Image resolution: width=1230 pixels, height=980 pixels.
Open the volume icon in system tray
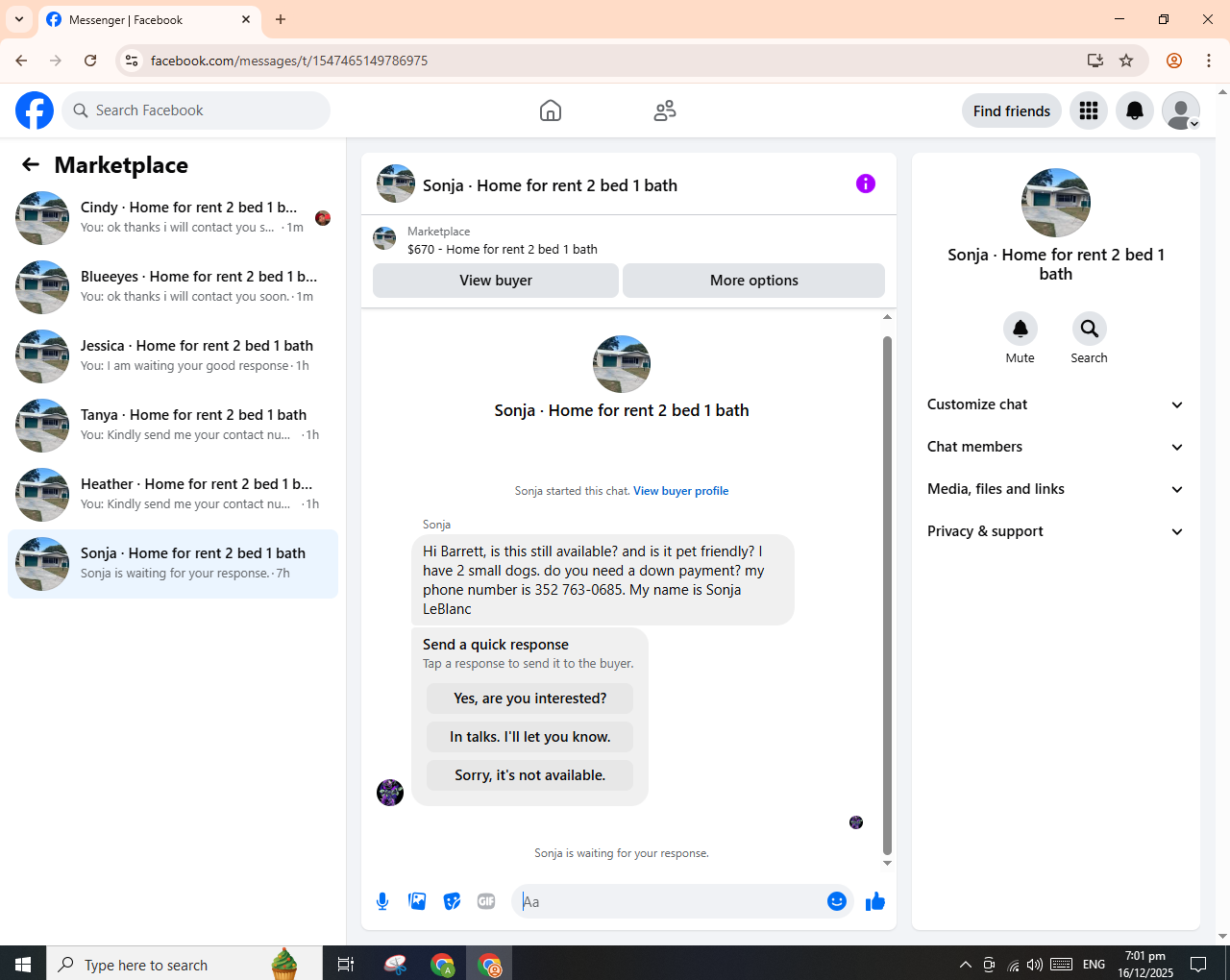pos(1035,965)
